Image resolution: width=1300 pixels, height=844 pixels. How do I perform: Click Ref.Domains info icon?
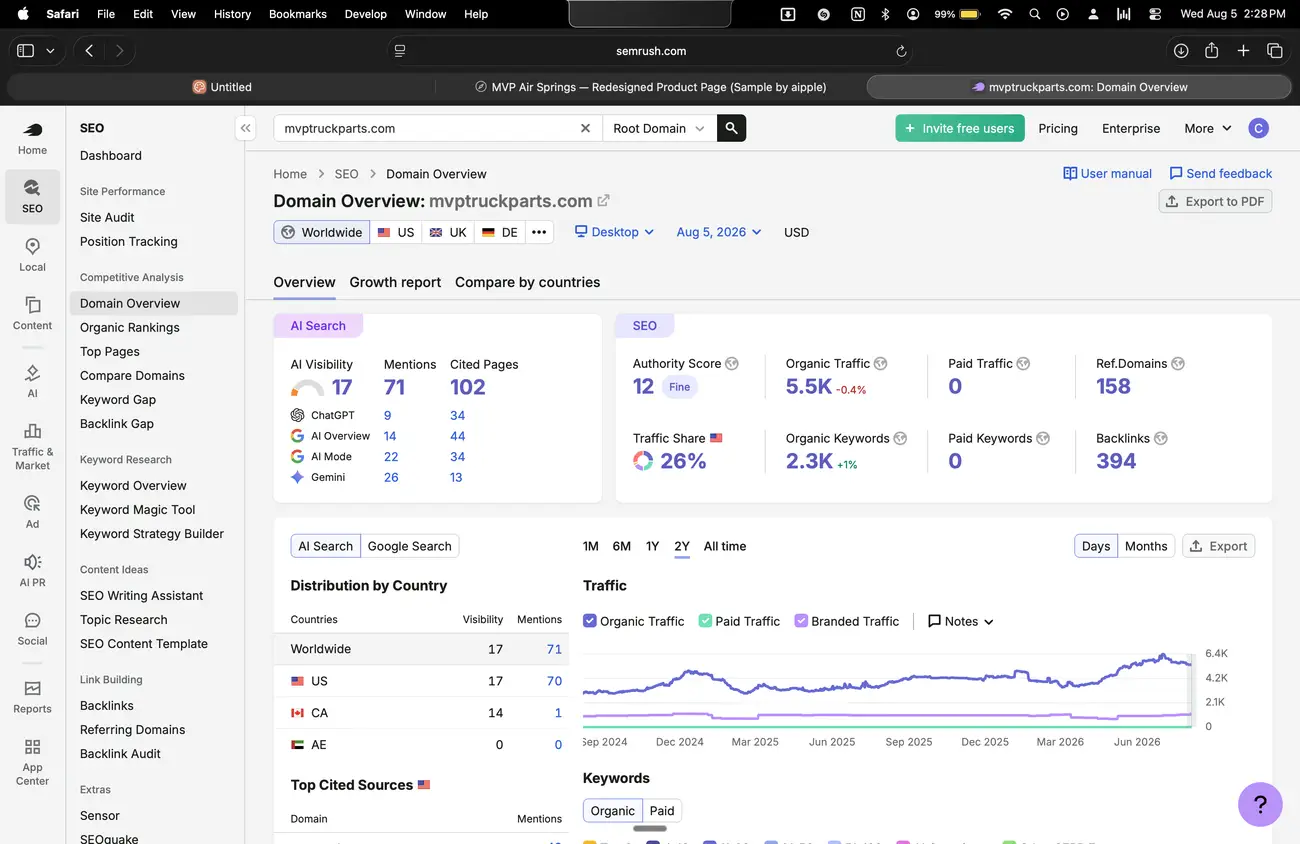[x=1177, y=364]
